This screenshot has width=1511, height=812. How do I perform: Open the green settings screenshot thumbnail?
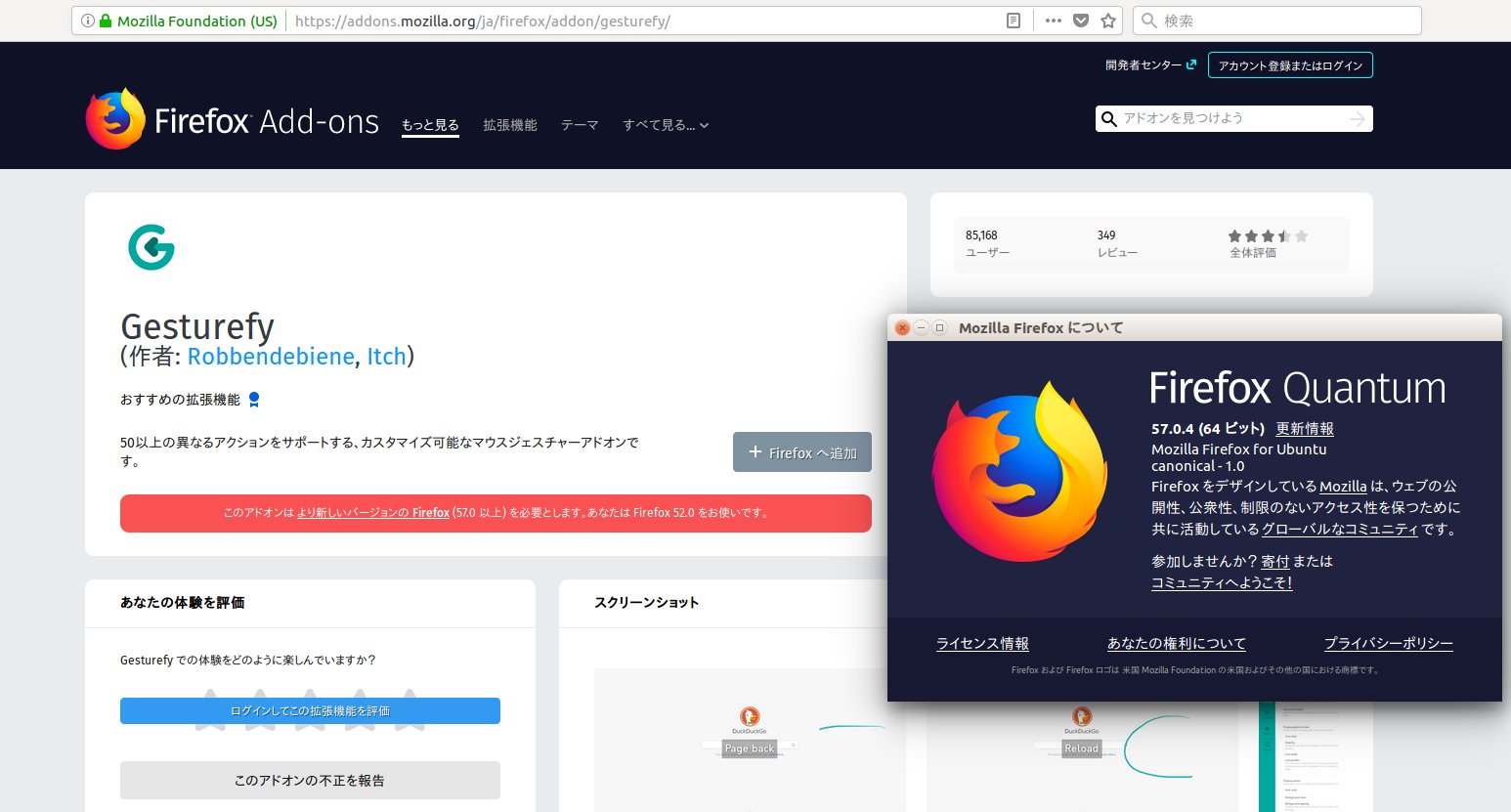(x=1316, y=756)
